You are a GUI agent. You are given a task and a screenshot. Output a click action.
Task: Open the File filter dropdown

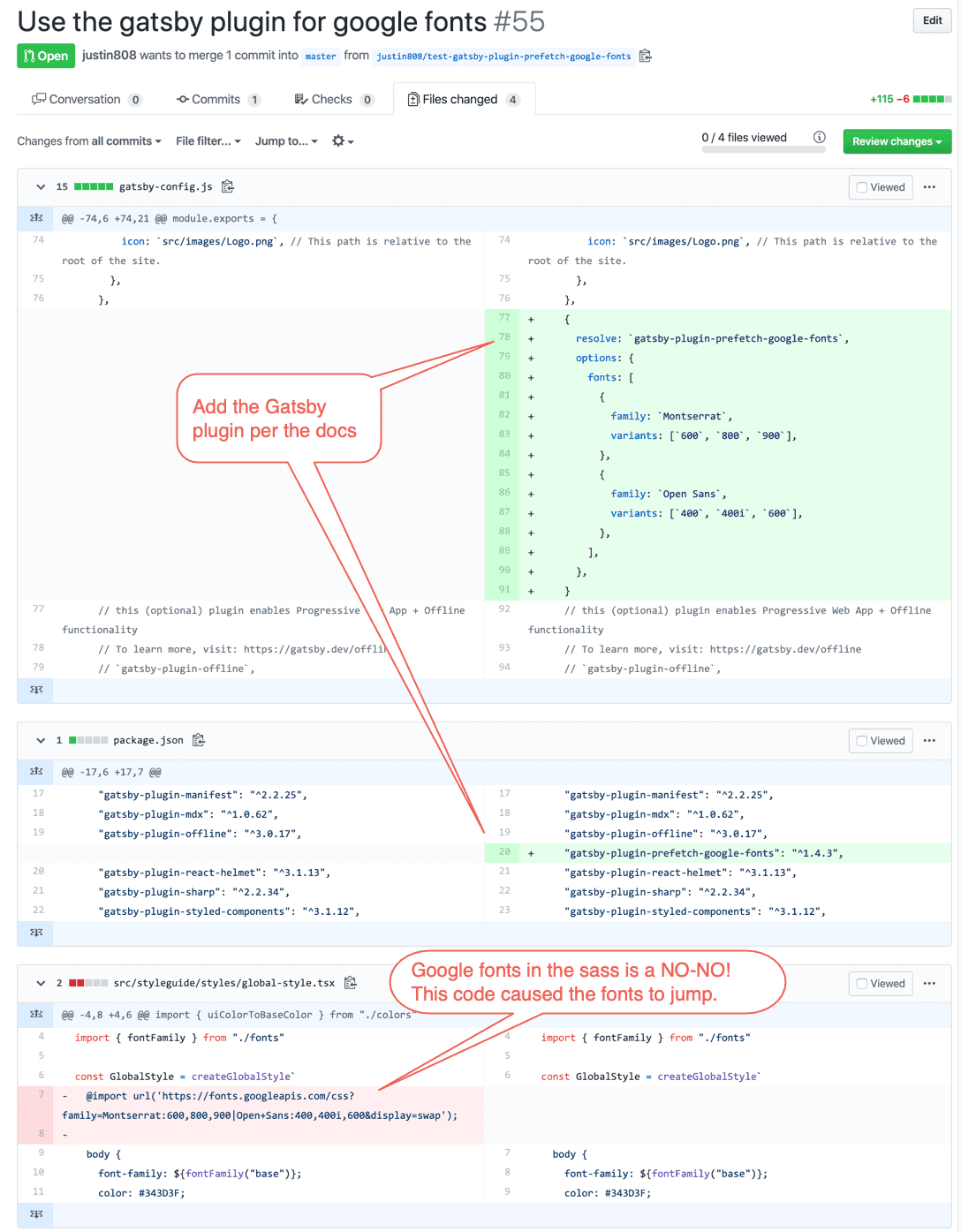208,141
